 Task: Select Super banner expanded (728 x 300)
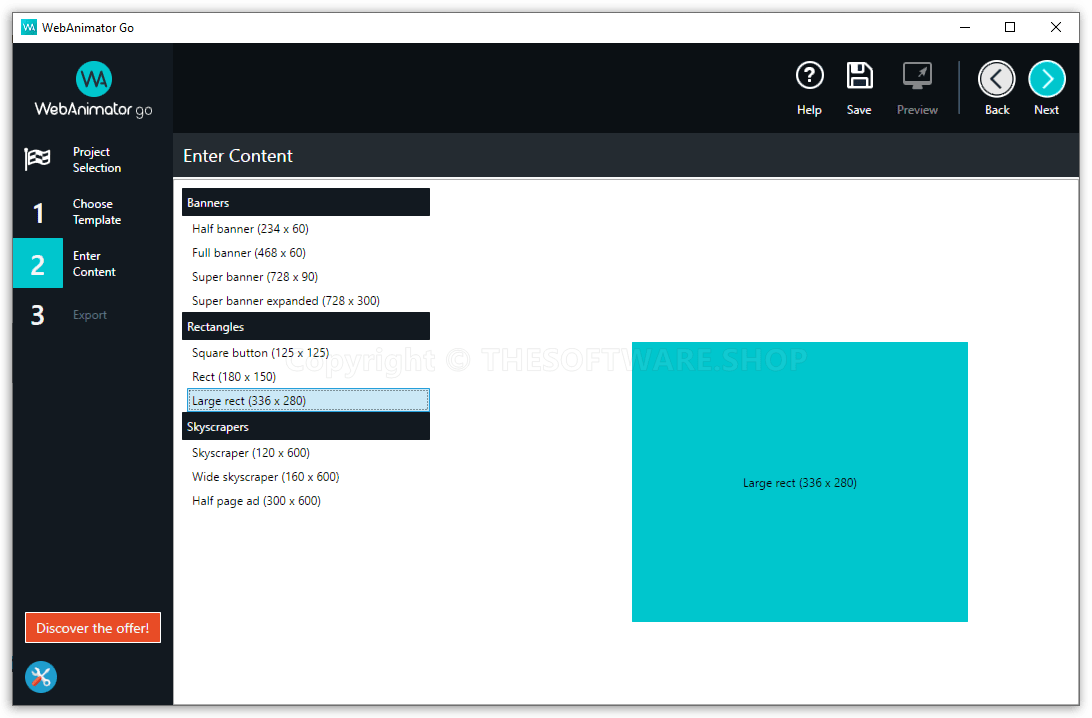tap(286, 301)
